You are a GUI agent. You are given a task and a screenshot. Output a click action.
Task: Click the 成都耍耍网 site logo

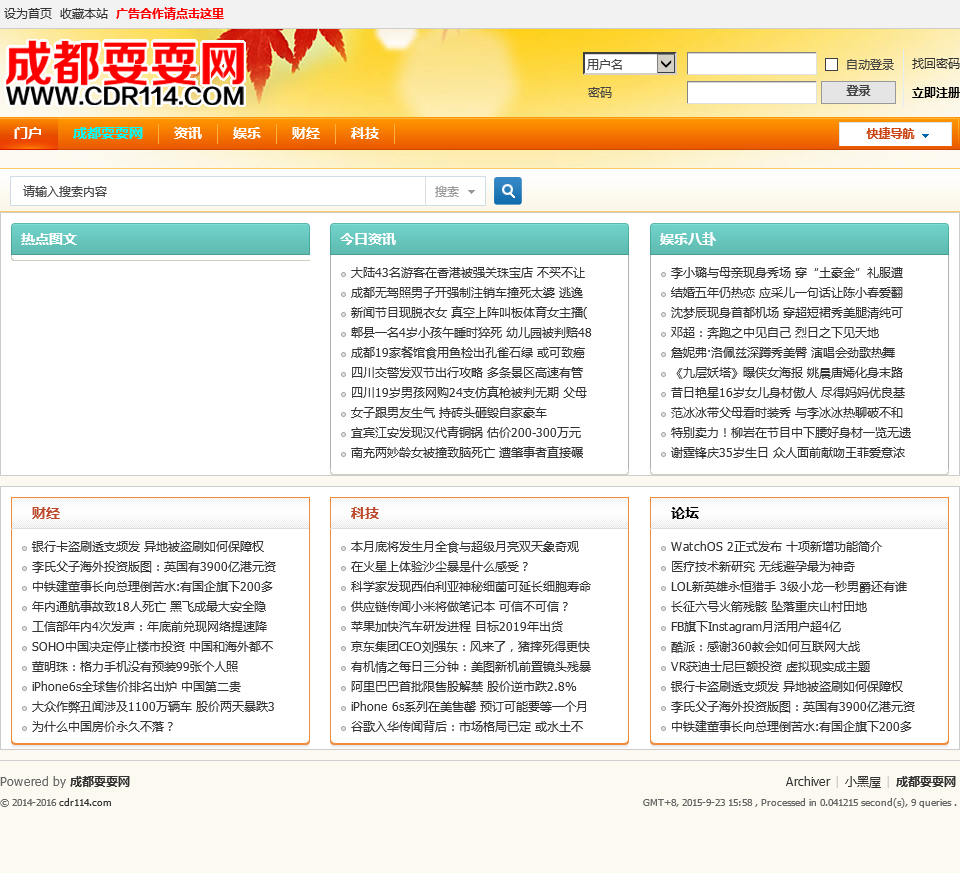[125, 74]
